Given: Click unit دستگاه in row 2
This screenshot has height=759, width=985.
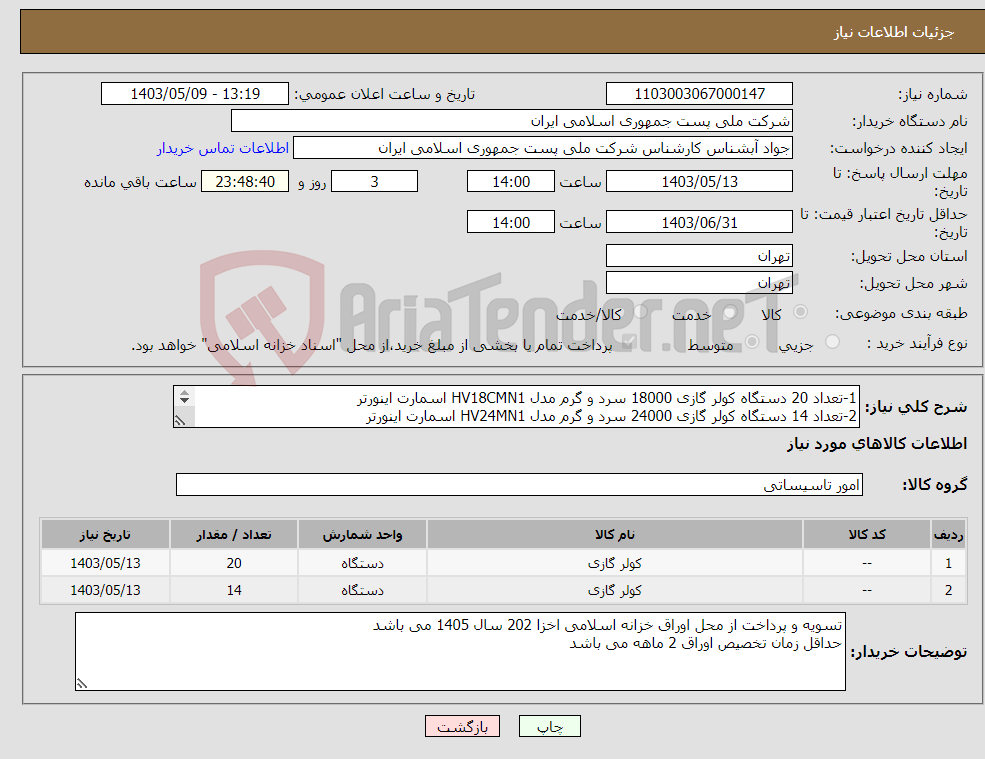Looking at the screenshot, I should 362,591.
